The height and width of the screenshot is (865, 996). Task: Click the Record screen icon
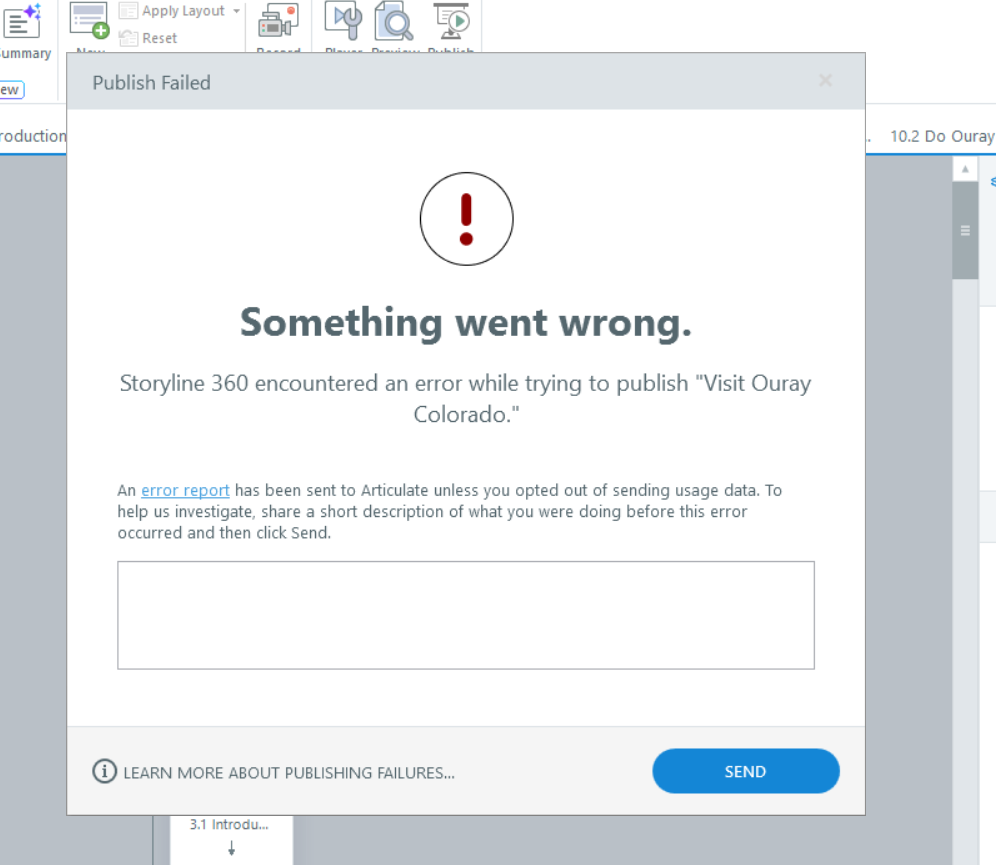(278, 22)
